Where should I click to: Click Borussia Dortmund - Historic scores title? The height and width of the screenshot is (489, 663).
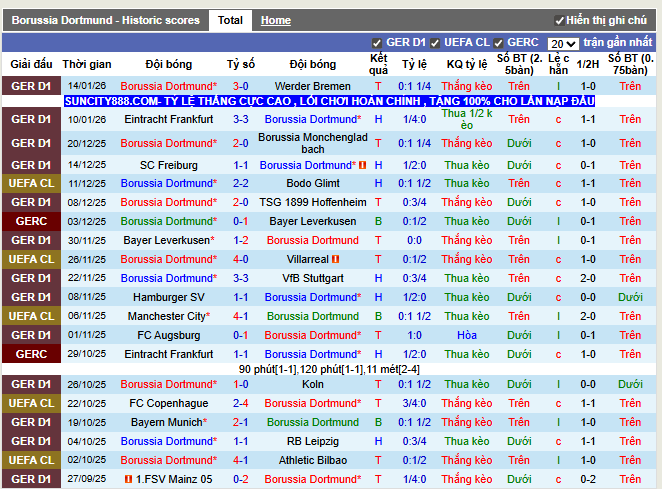(105, 20)
